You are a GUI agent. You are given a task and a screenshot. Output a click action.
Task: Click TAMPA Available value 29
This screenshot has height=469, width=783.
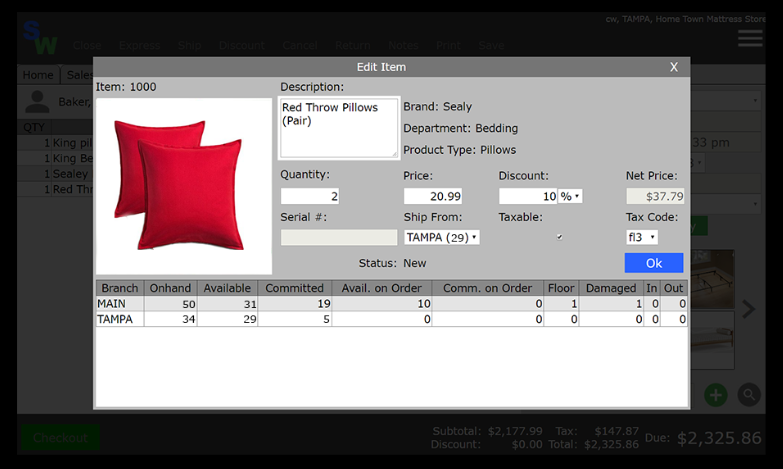(x=250, y=319)
